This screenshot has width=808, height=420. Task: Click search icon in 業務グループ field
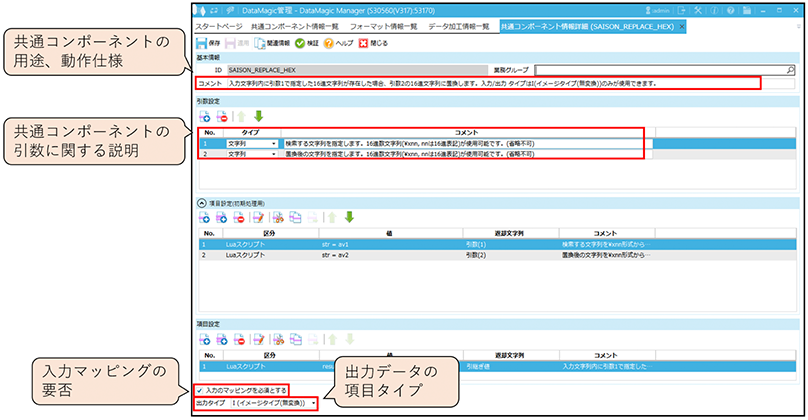pyautogui.click(x=790, y=71)
